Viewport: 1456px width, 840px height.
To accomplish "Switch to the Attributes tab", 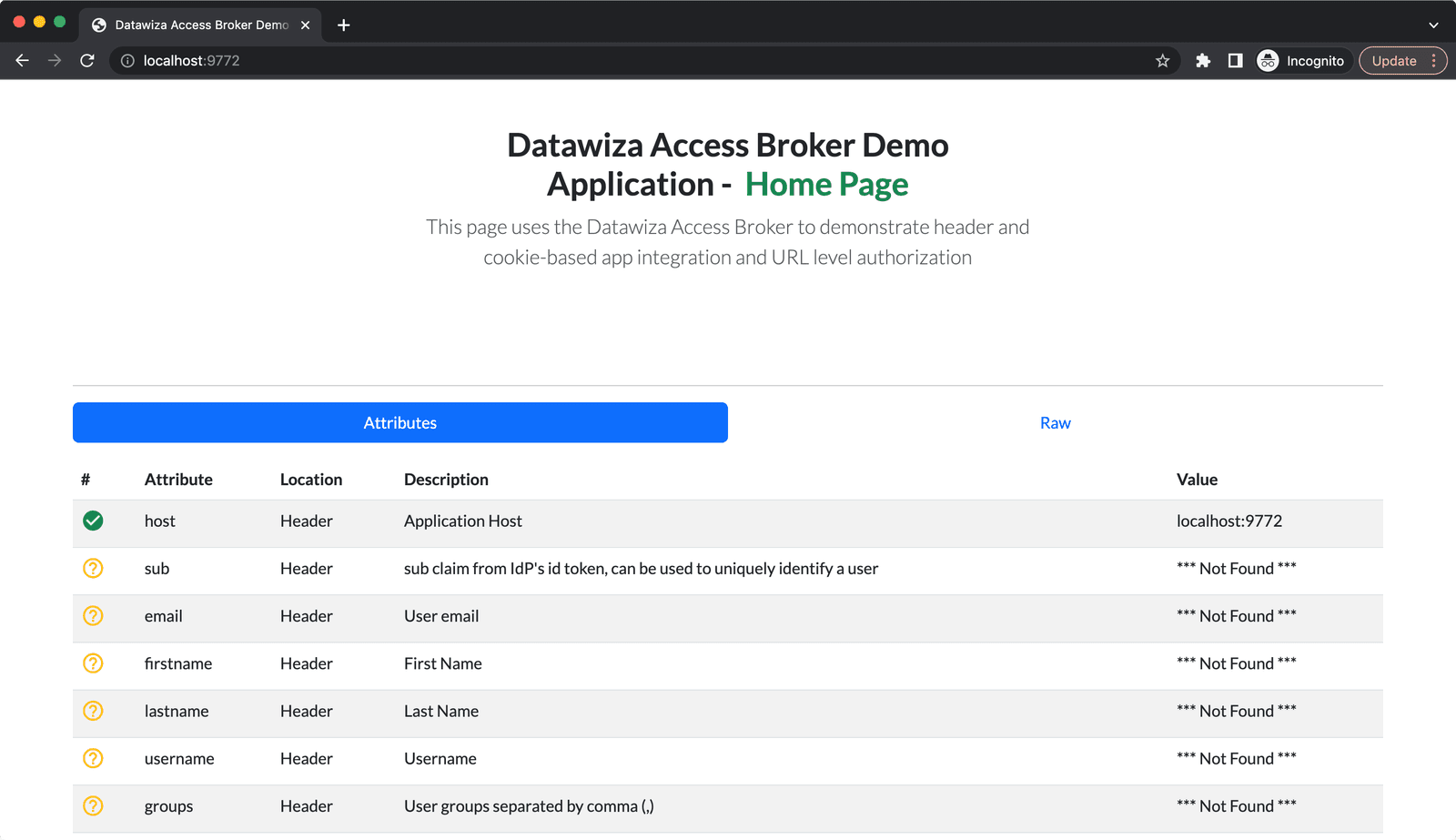I will click(400, 422).
